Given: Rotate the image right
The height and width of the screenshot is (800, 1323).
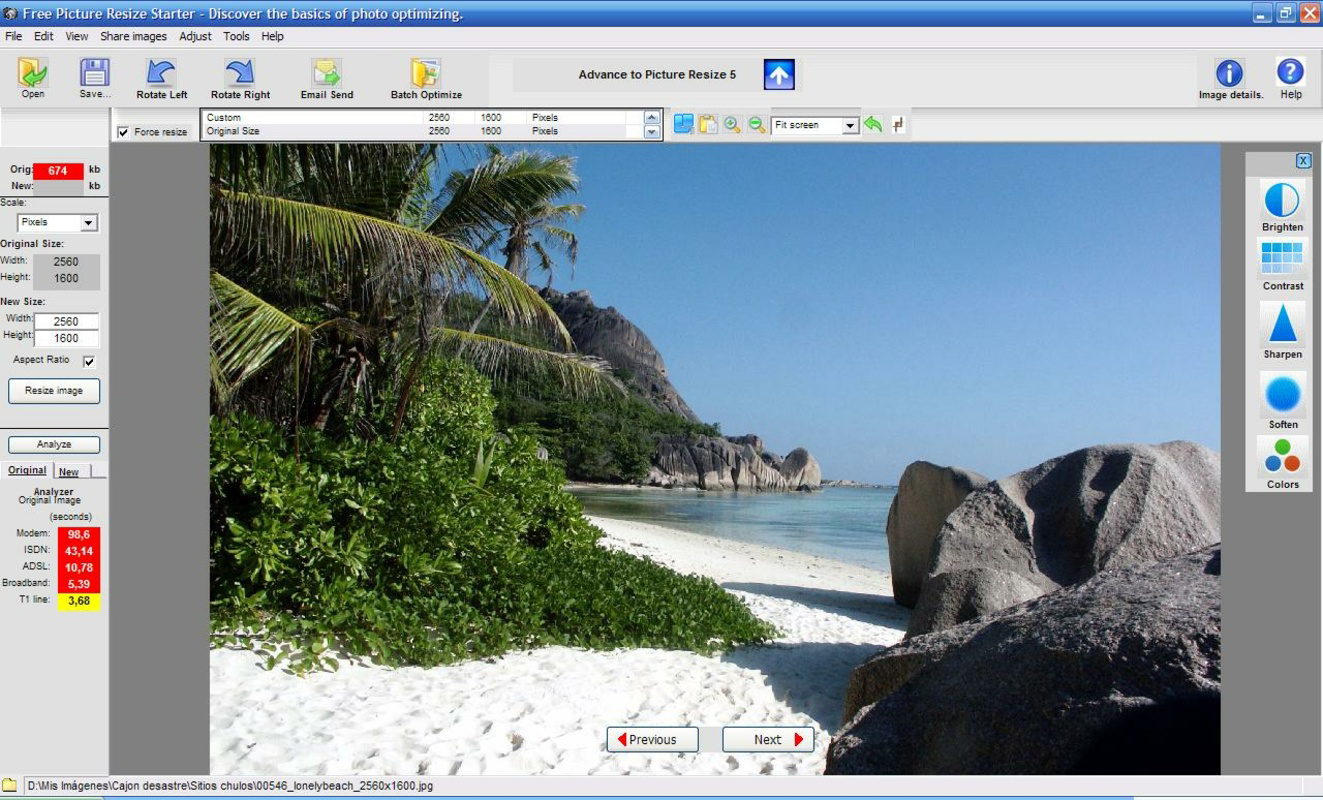Looking at the screenshot, I should (x=240, y=73).
